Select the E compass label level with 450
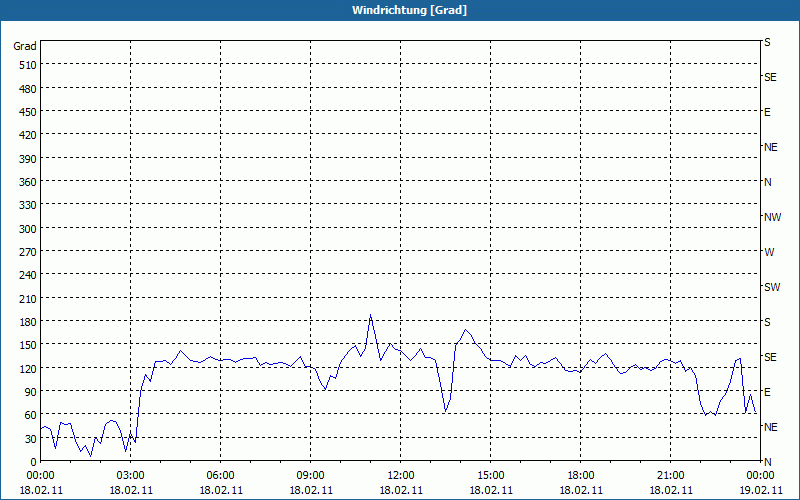Viewport: 800px width, 500px height. 767,112
